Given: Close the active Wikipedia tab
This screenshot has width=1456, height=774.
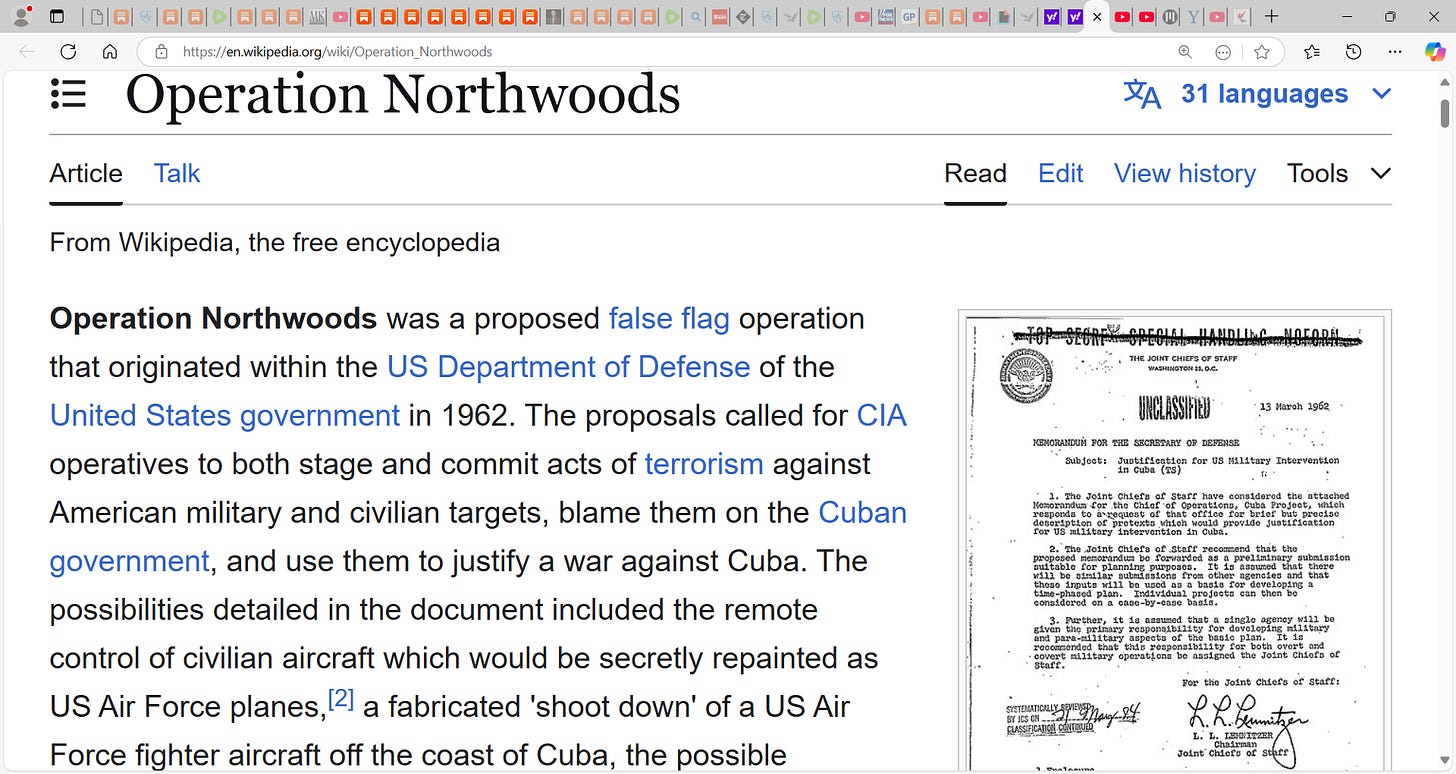Looking at the screenshot, I should [x=1097, y=17].
